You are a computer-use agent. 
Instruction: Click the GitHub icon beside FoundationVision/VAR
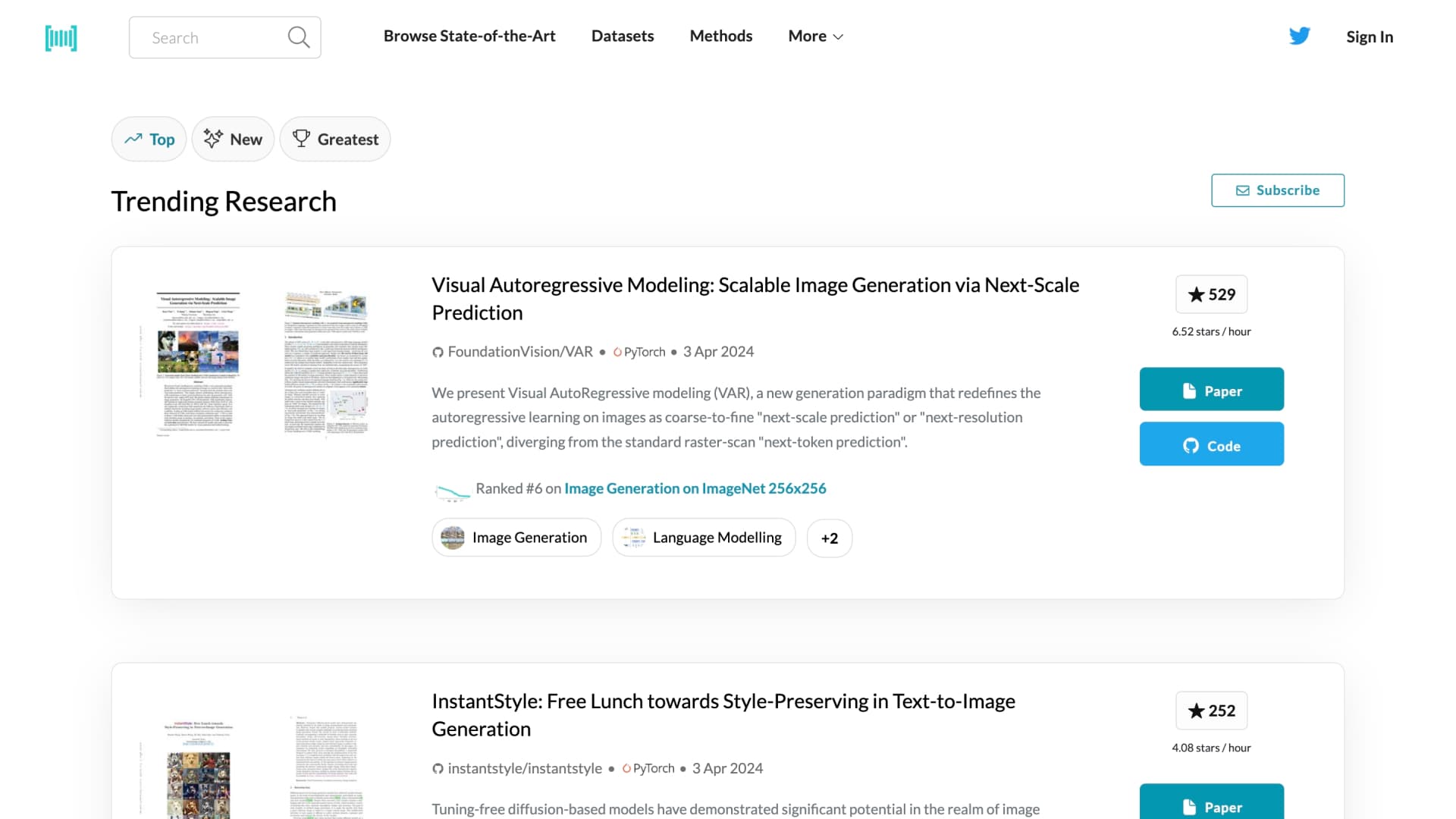pyautogui.click(x=438, y=352)
